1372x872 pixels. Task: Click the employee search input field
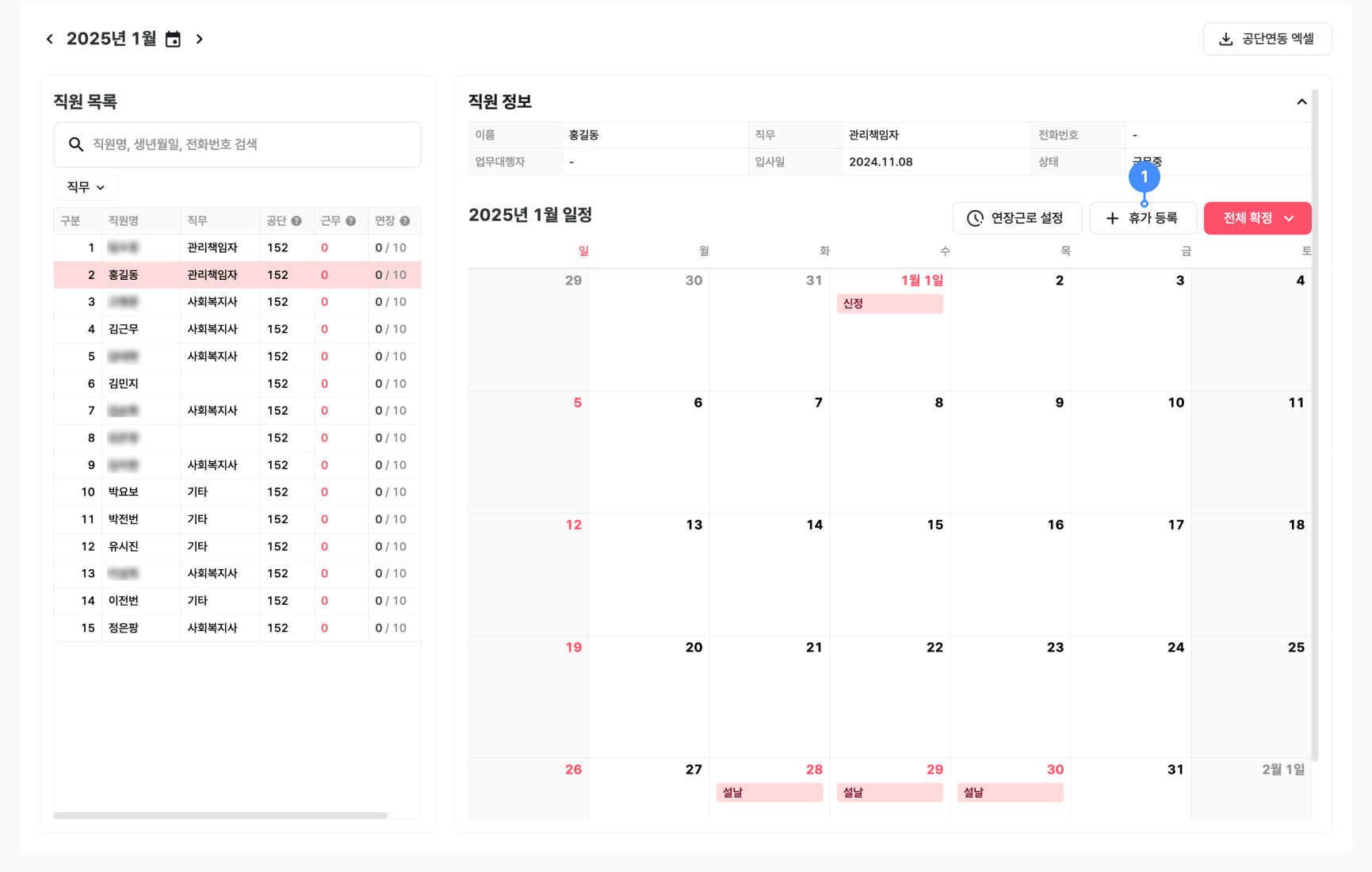246,144
